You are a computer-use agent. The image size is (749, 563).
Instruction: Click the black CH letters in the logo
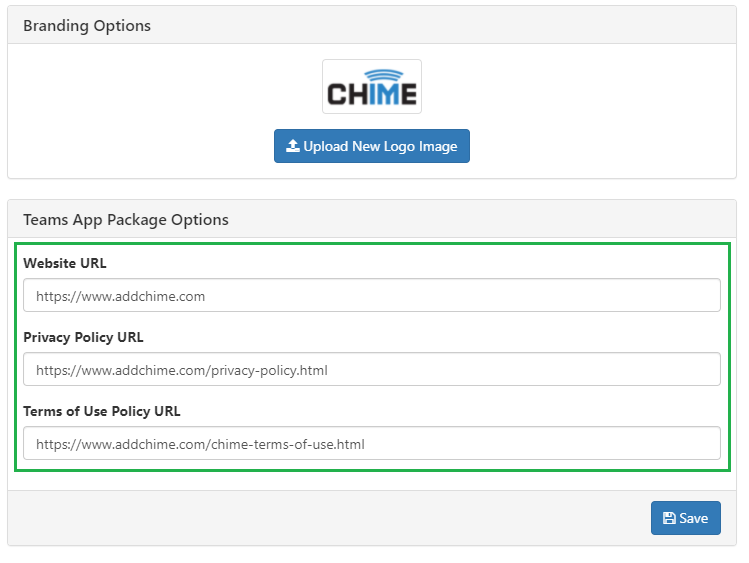pos(347,94)
